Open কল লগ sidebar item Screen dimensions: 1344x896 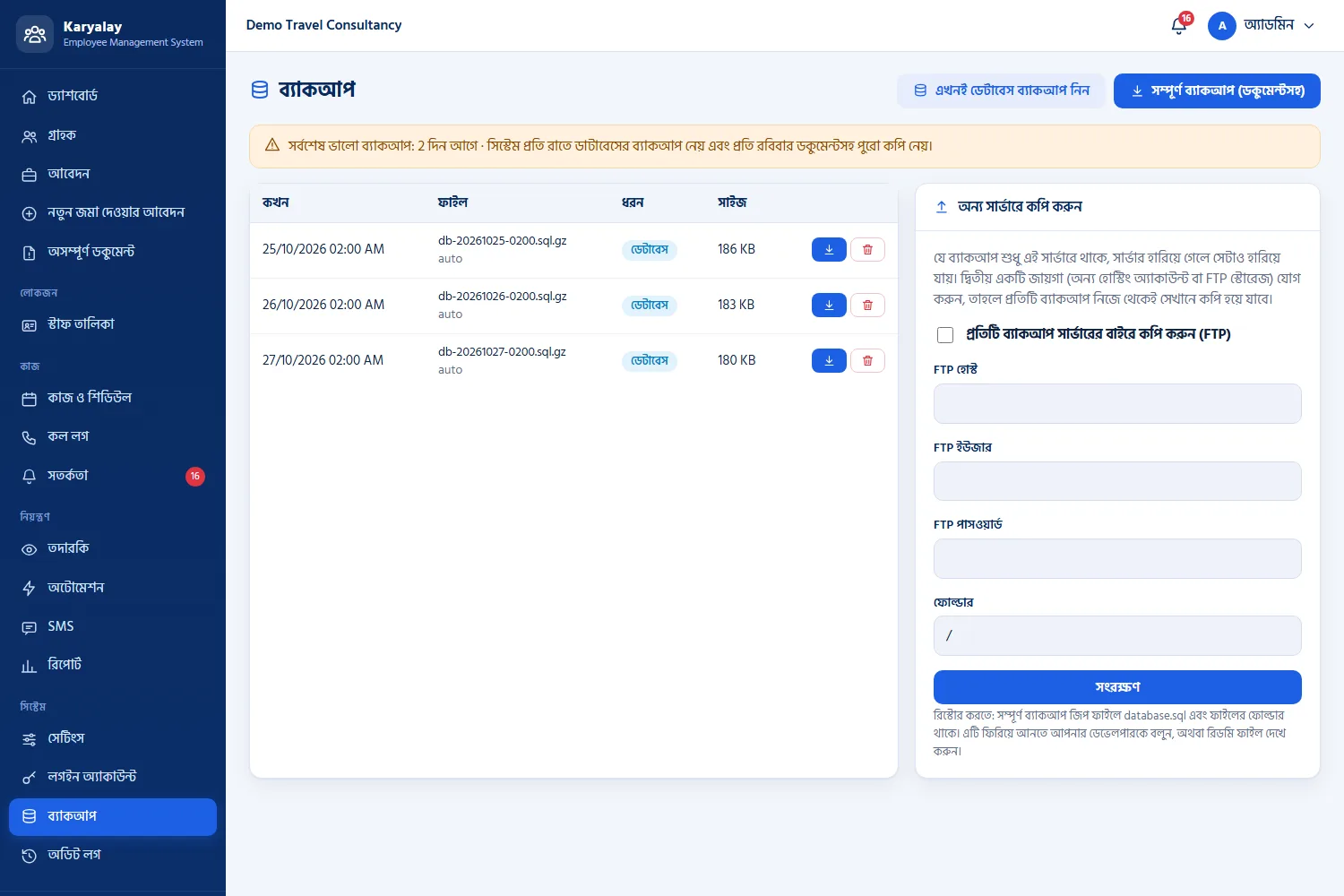click(x=113, y=436)
